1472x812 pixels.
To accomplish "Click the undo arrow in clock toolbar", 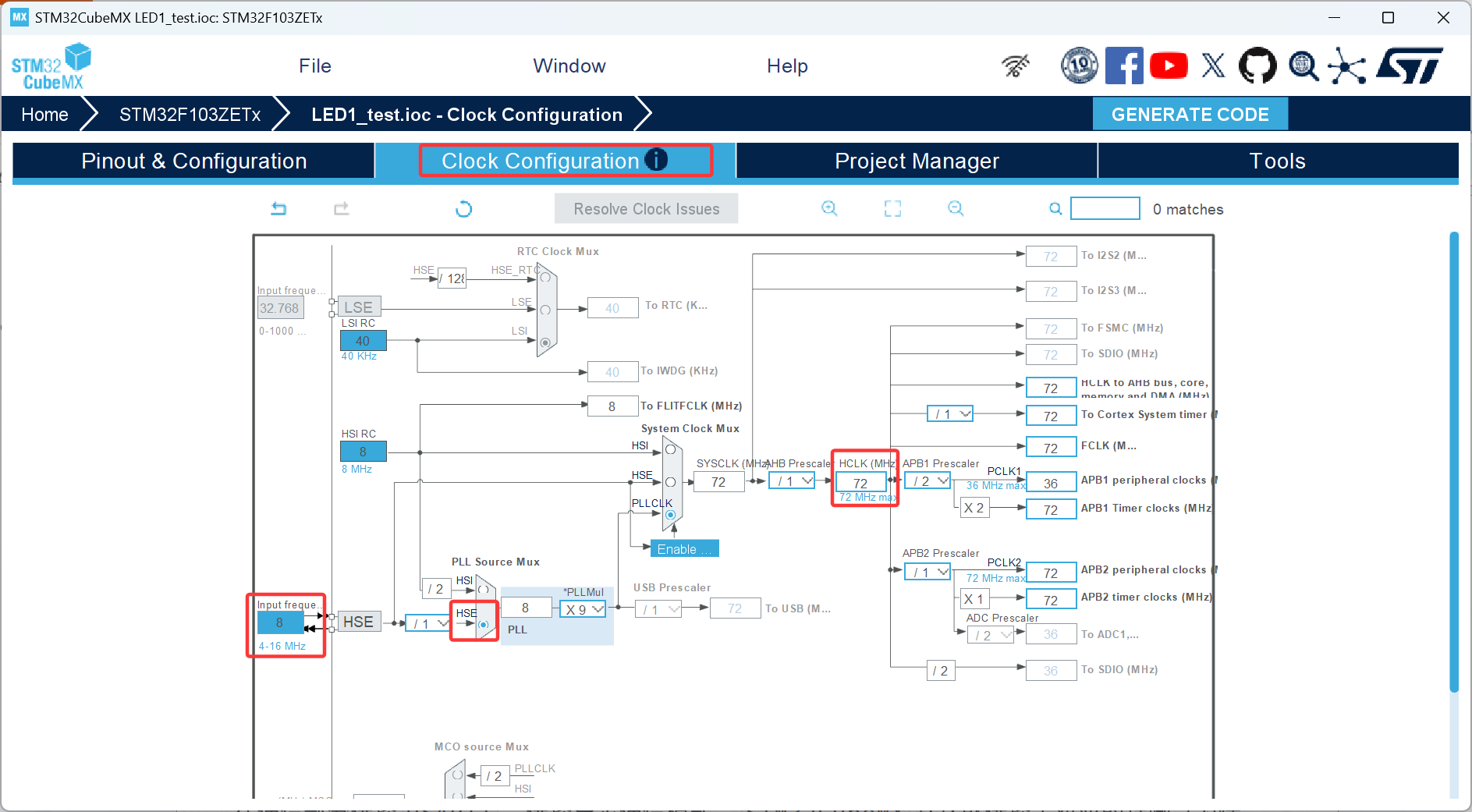I will tap(278, 208).
